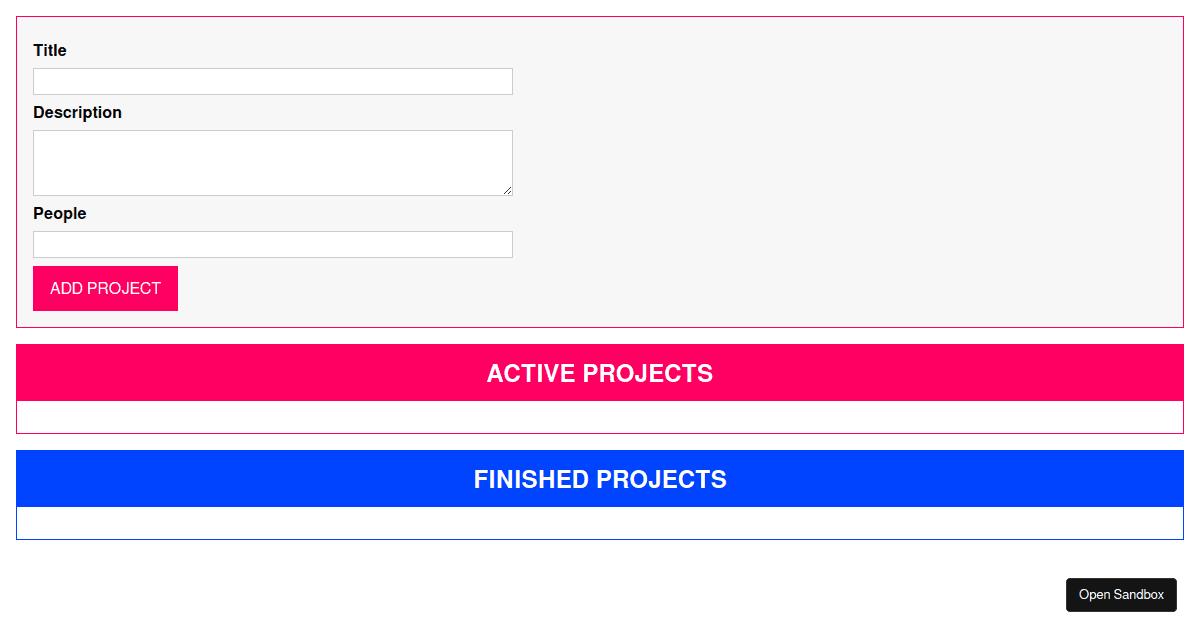Click the empty active projects list area
This screenshot has height=630, width=1200.
tap(600, 417)
